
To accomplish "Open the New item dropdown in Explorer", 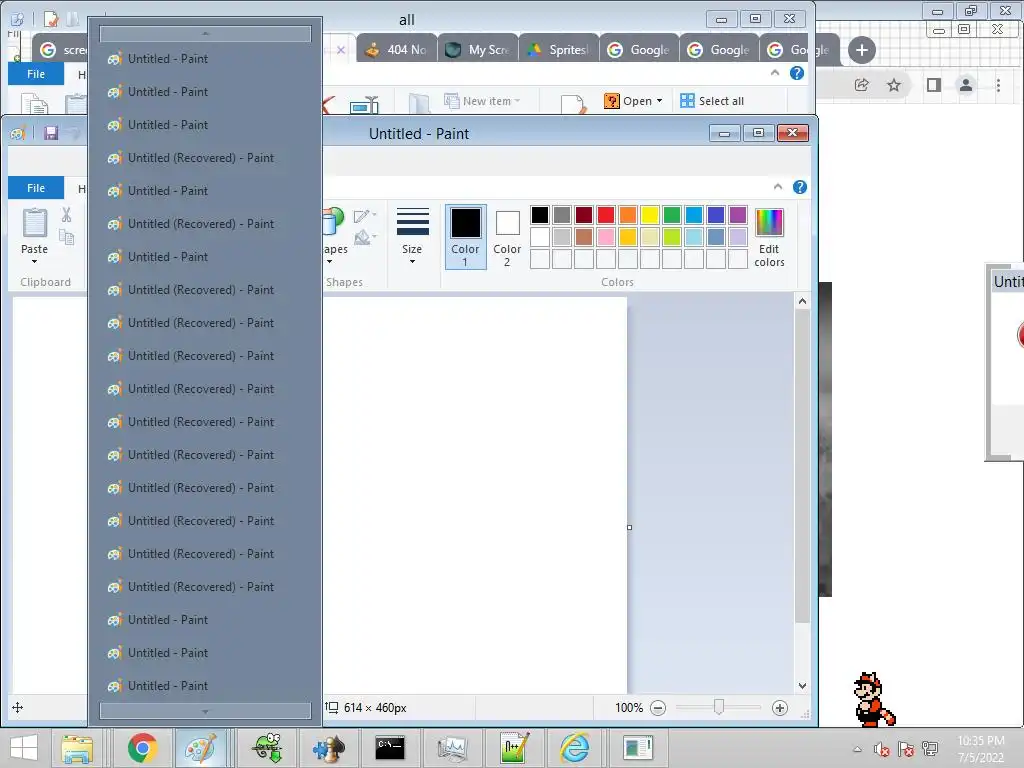I will click(x=482, y=101).
